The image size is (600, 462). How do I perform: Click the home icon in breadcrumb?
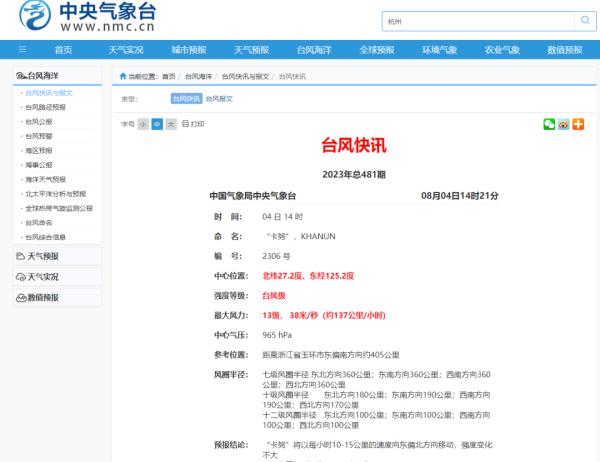pos(123,76)
